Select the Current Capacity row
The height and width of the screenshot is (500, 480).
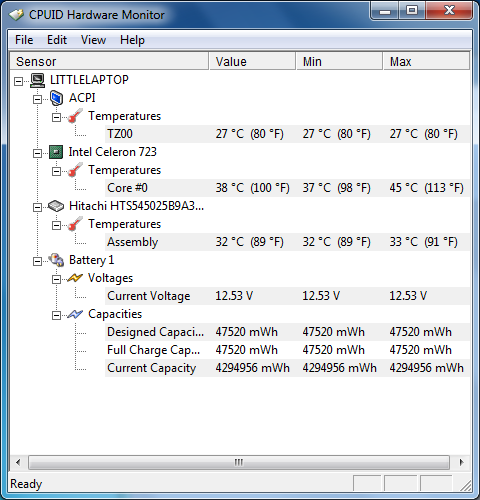point(287,368)
